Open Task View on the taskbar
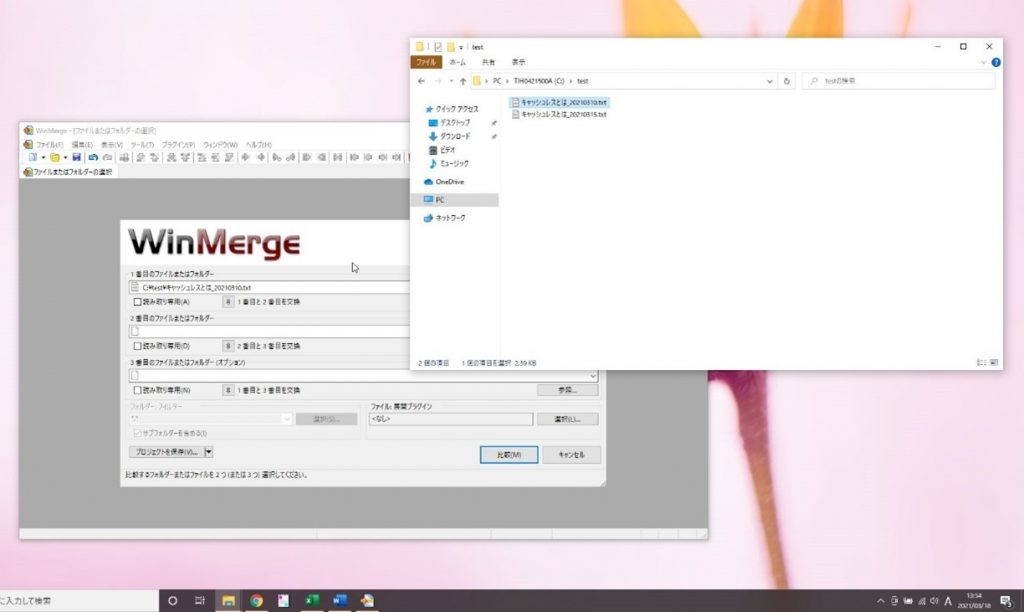The image size is (1024, 612). coord(200,600)
